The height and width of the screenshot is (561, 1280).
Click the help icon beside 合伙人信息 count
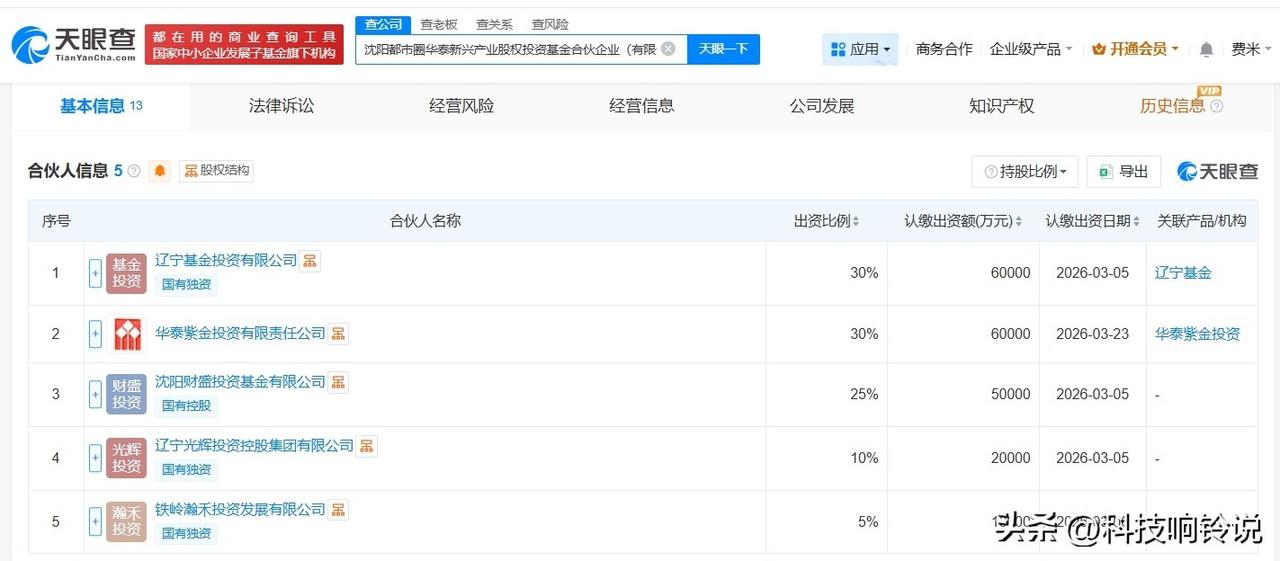pos(134,171)
